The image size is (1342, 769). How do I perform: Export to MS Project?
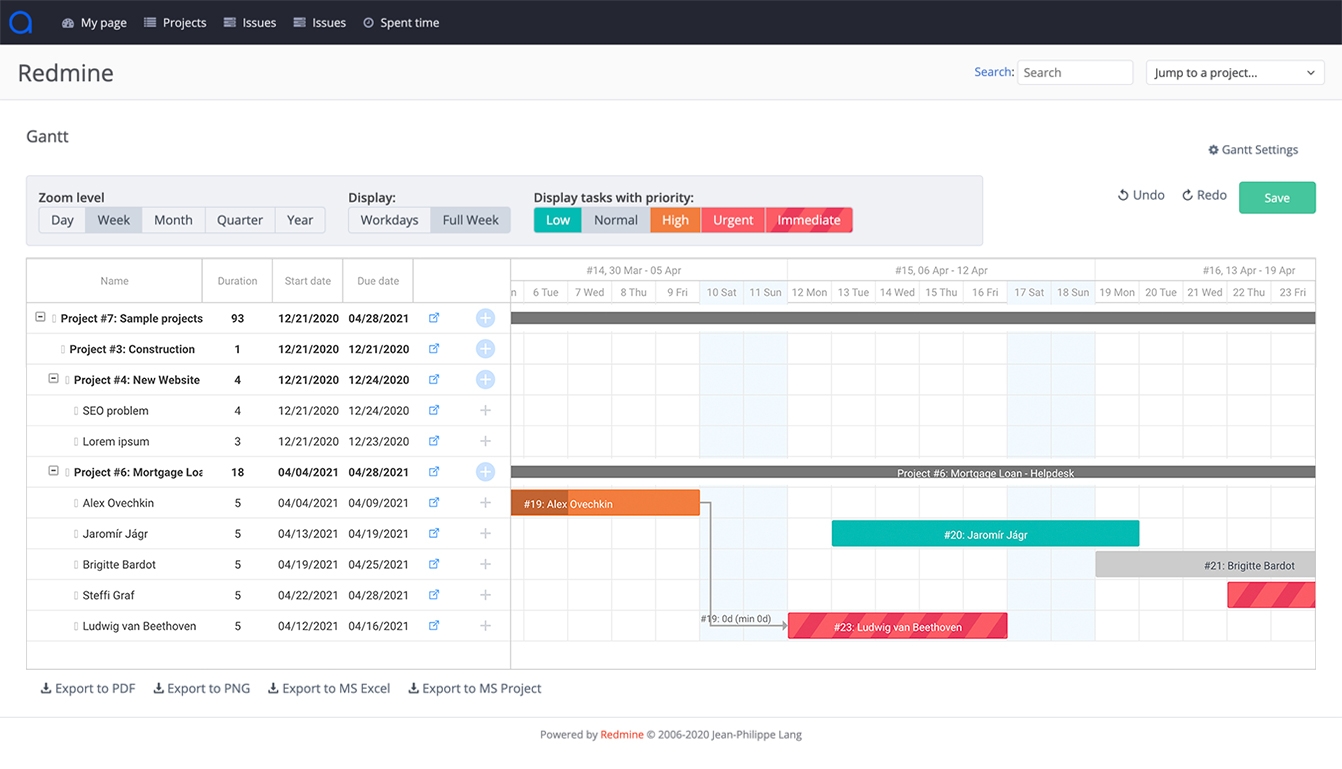pos(474,688)
